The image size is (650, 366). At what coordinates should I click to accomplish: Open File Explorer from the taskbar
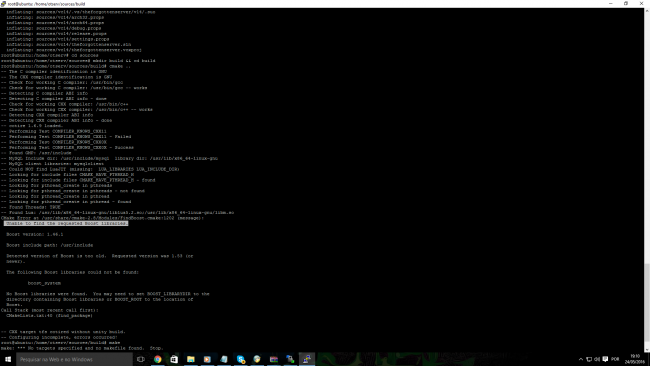coord(191,359)
